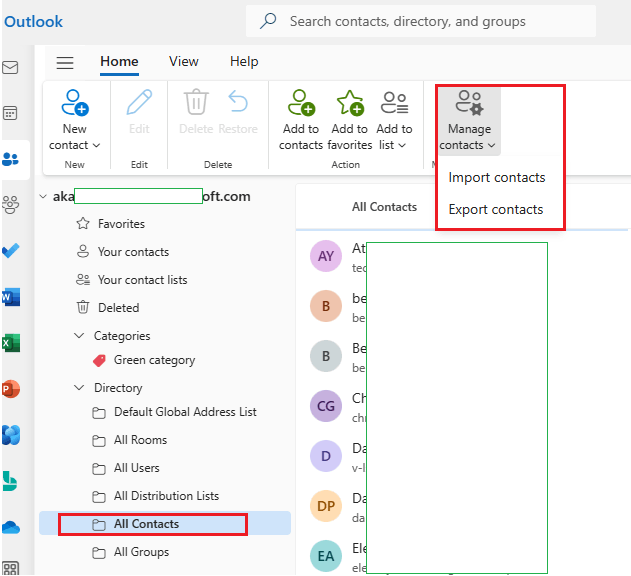Open To Do checkmark app icon
Viewport: 631px width, 576px height.
[x=10, y=250]
